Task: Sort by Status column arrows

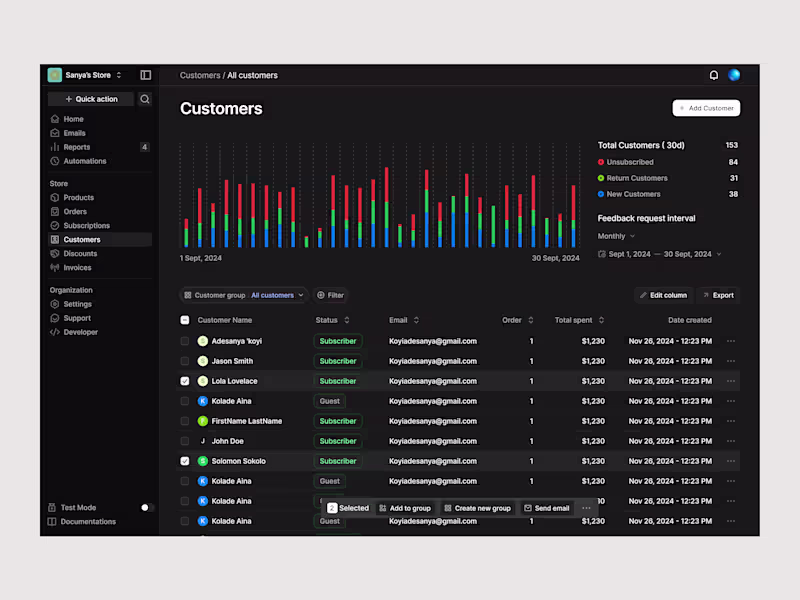Action: [x=347, y=320]
